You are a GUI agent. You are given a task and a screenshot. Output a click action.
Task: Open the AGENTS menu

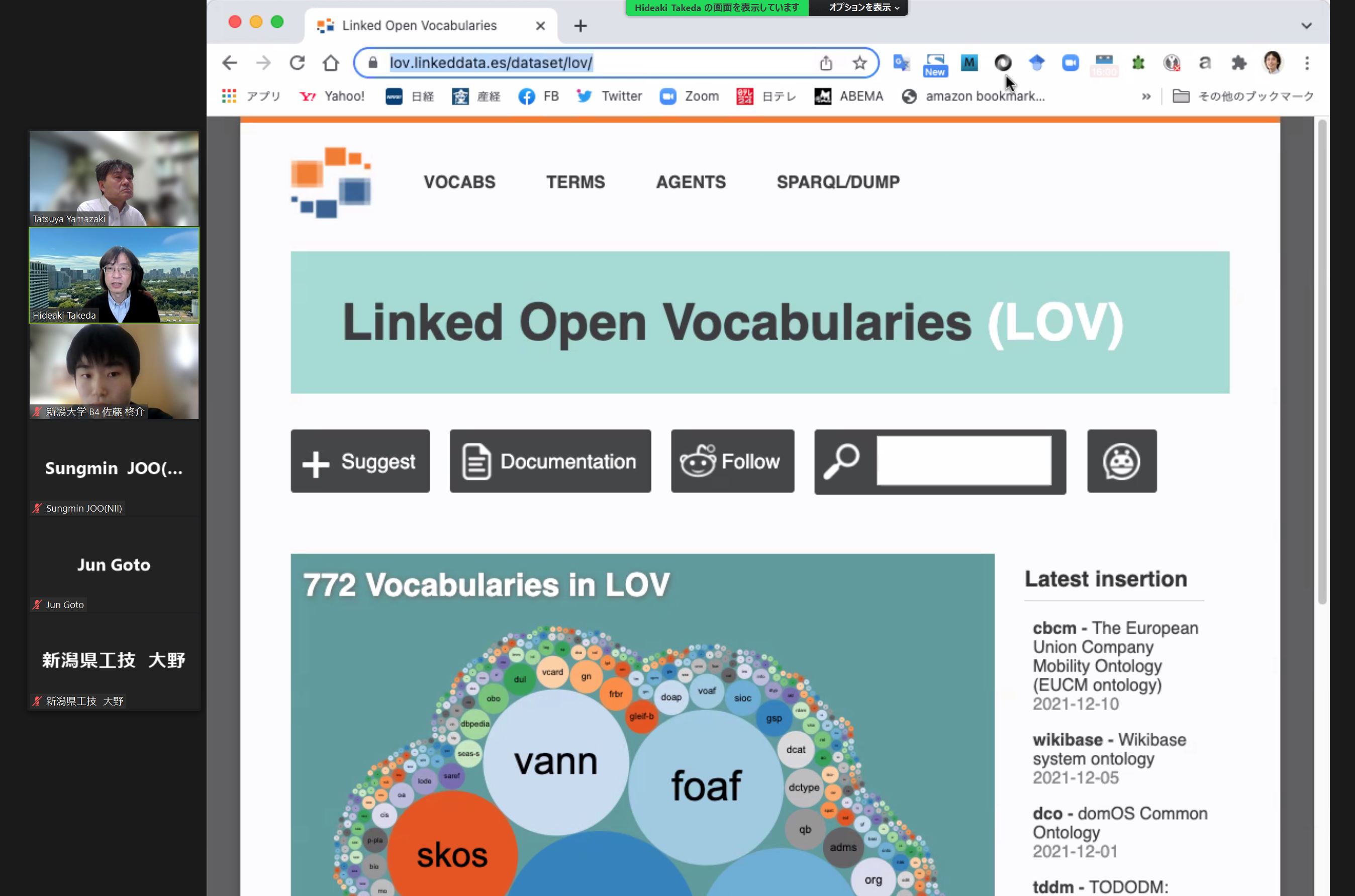[x=691, y=182]
